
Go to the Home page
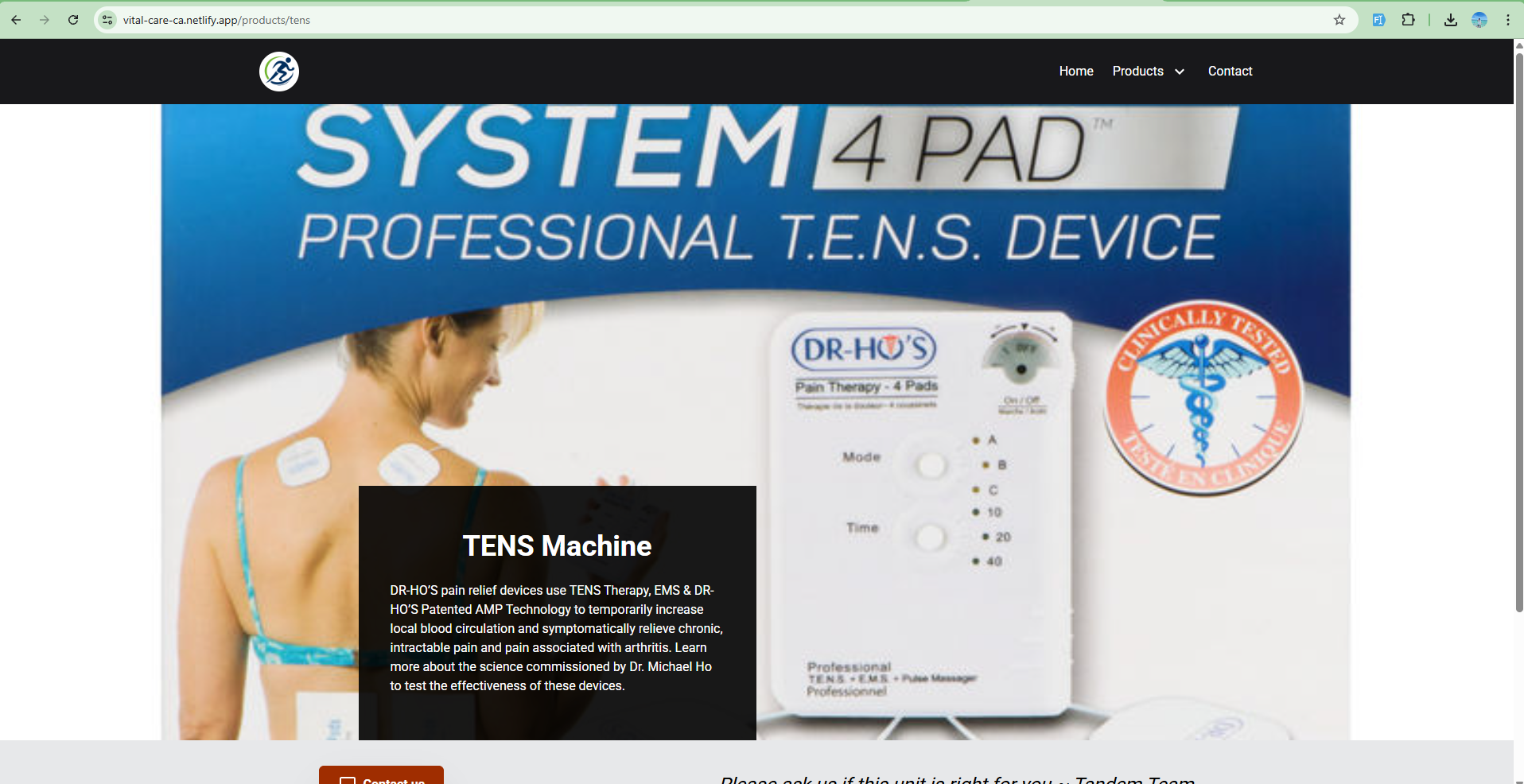1076,72
